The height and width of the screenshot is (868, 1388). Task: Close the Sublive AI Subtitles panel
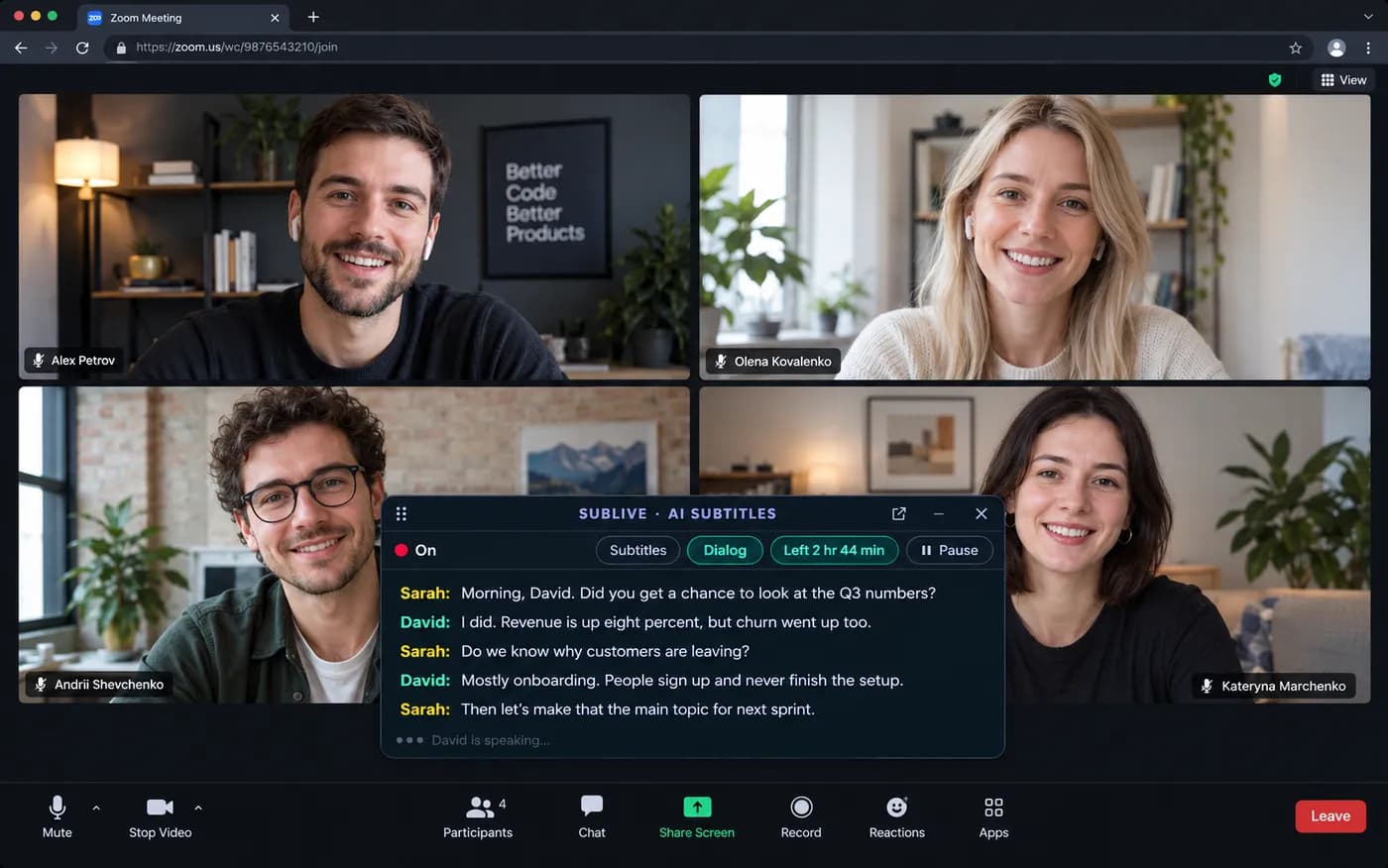982,513
